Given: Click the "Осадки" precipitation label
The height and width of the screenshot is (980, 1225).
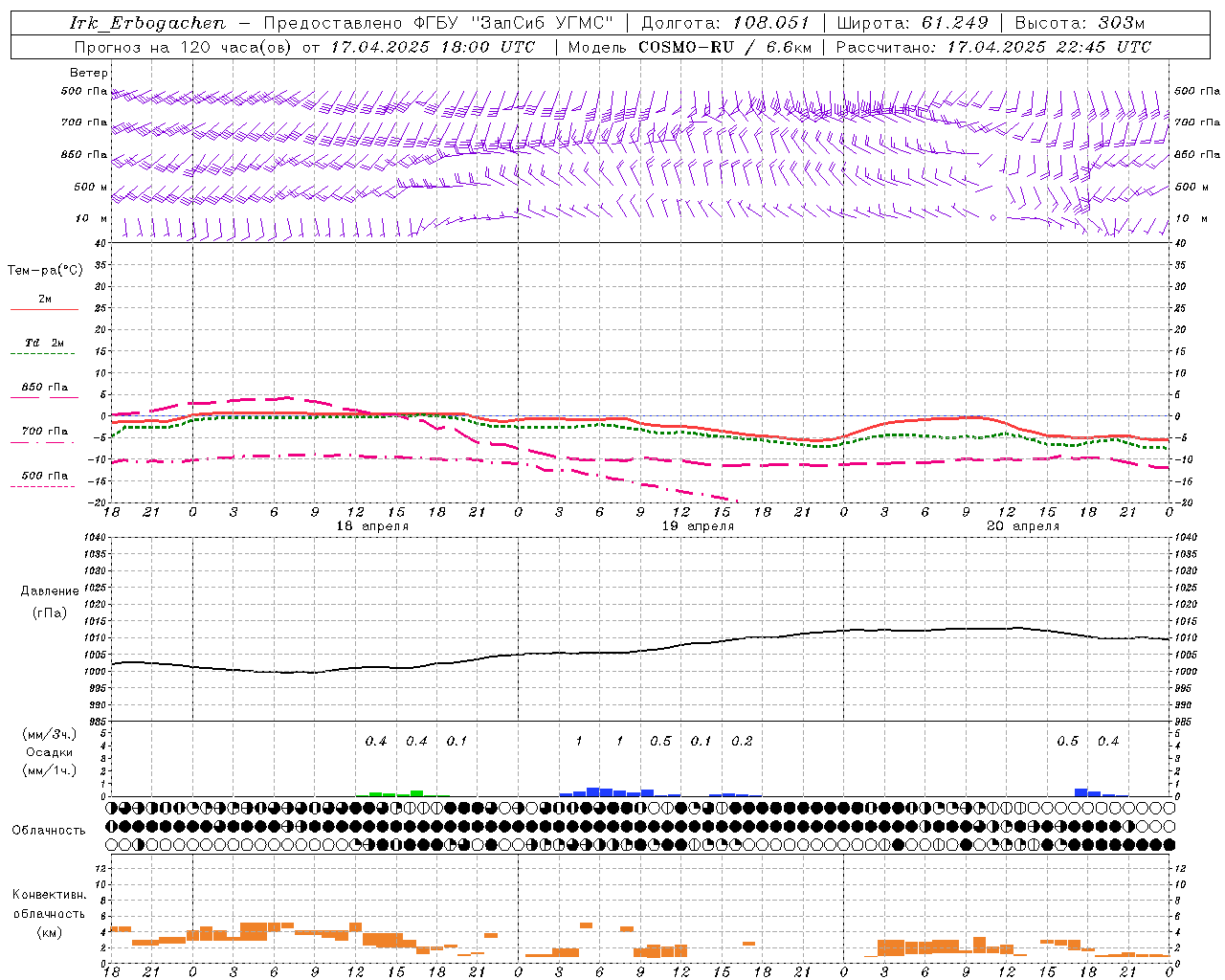Looking at the screenshot, I should point(49,752).
